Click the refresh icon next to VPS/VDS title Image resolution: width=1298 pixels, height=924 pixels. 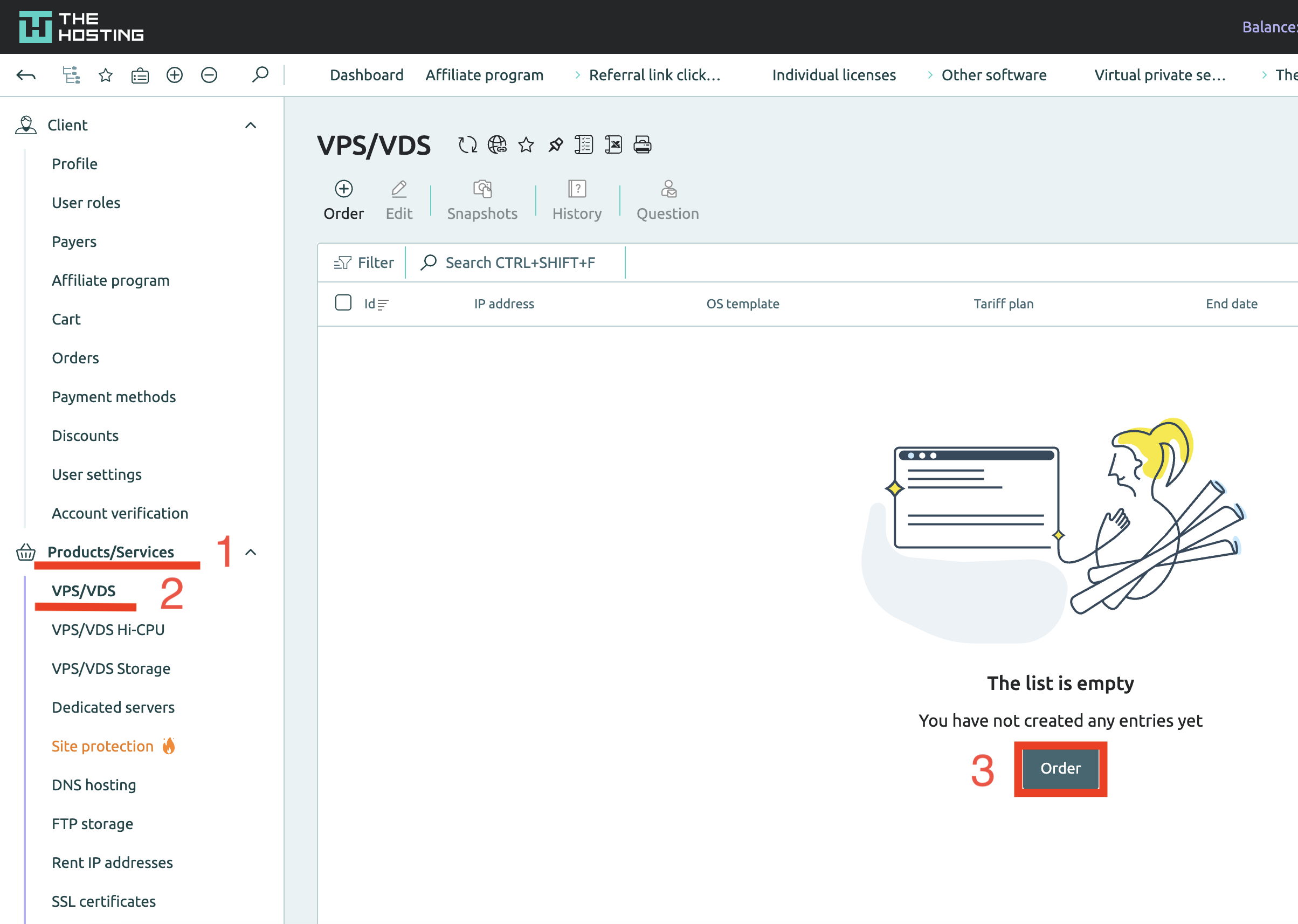(467, 145)
